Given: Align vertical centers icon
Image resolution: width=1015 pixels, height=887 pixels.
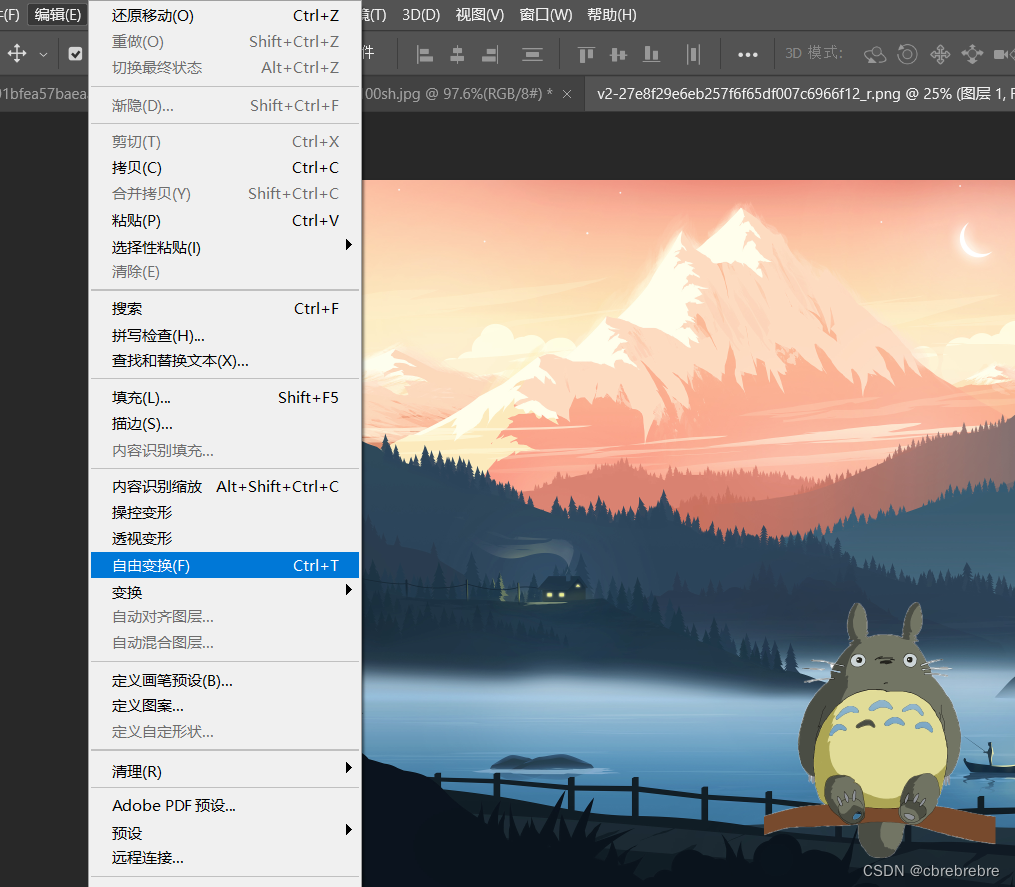Looking at the screenshot, I should [x=618, y=54].
